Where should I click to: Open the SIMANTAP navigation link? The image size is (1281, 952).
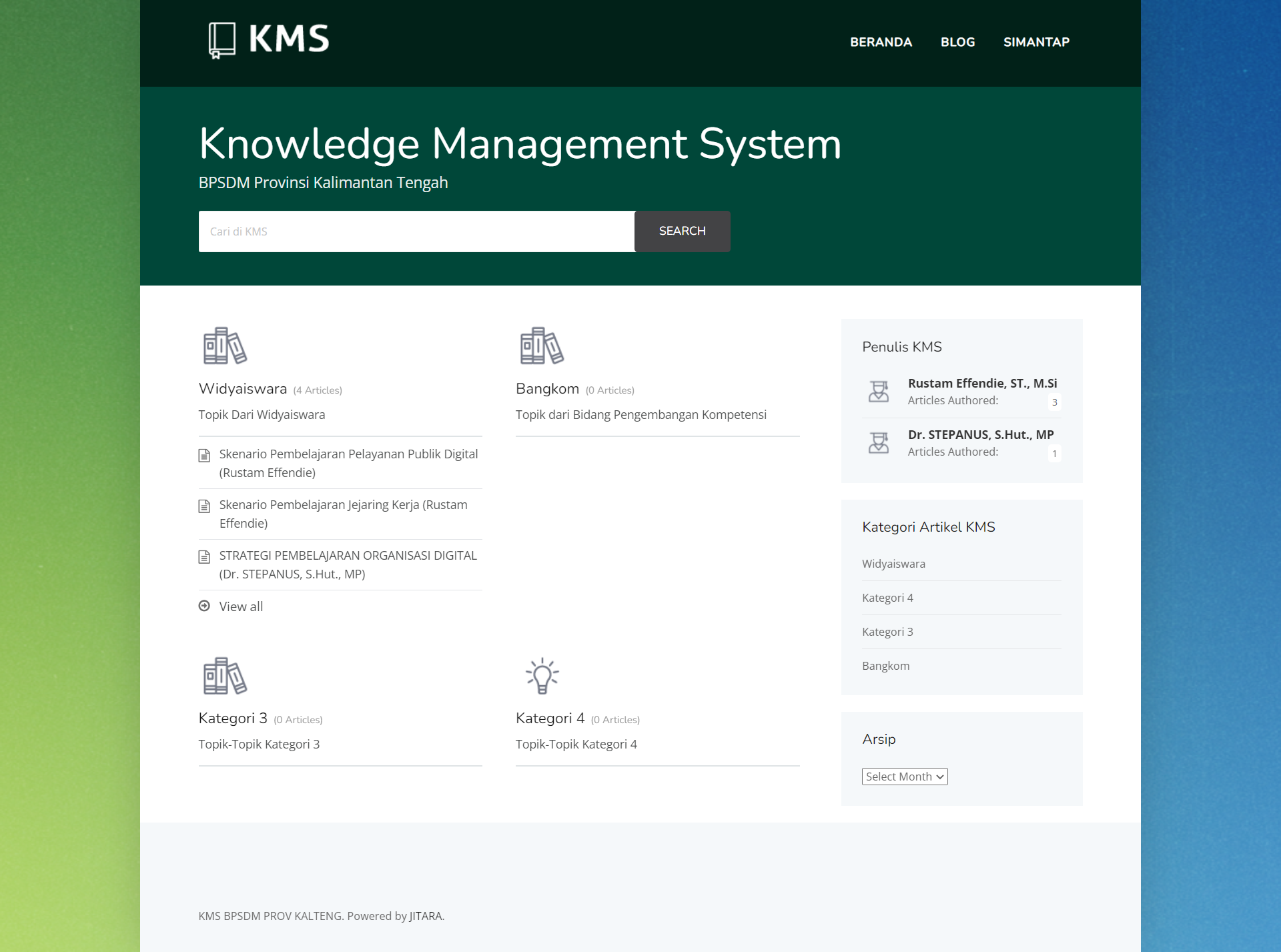tap(1036, 42)
